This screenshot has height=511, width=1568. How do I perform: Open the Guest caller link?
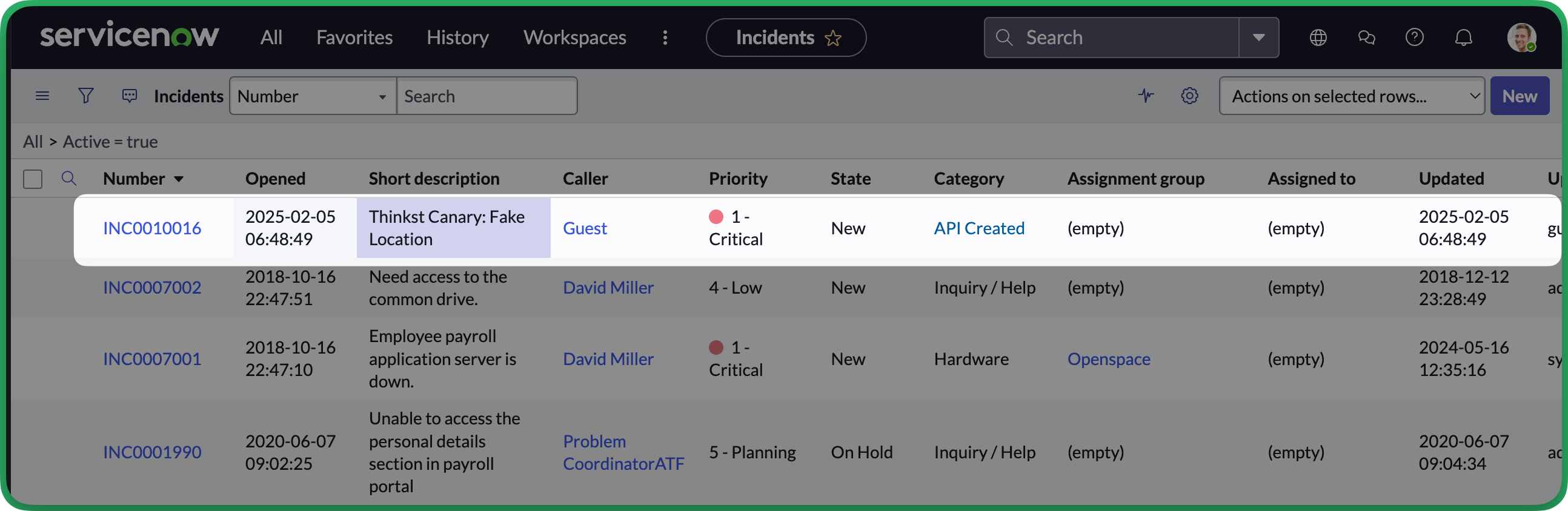[585, 228]
